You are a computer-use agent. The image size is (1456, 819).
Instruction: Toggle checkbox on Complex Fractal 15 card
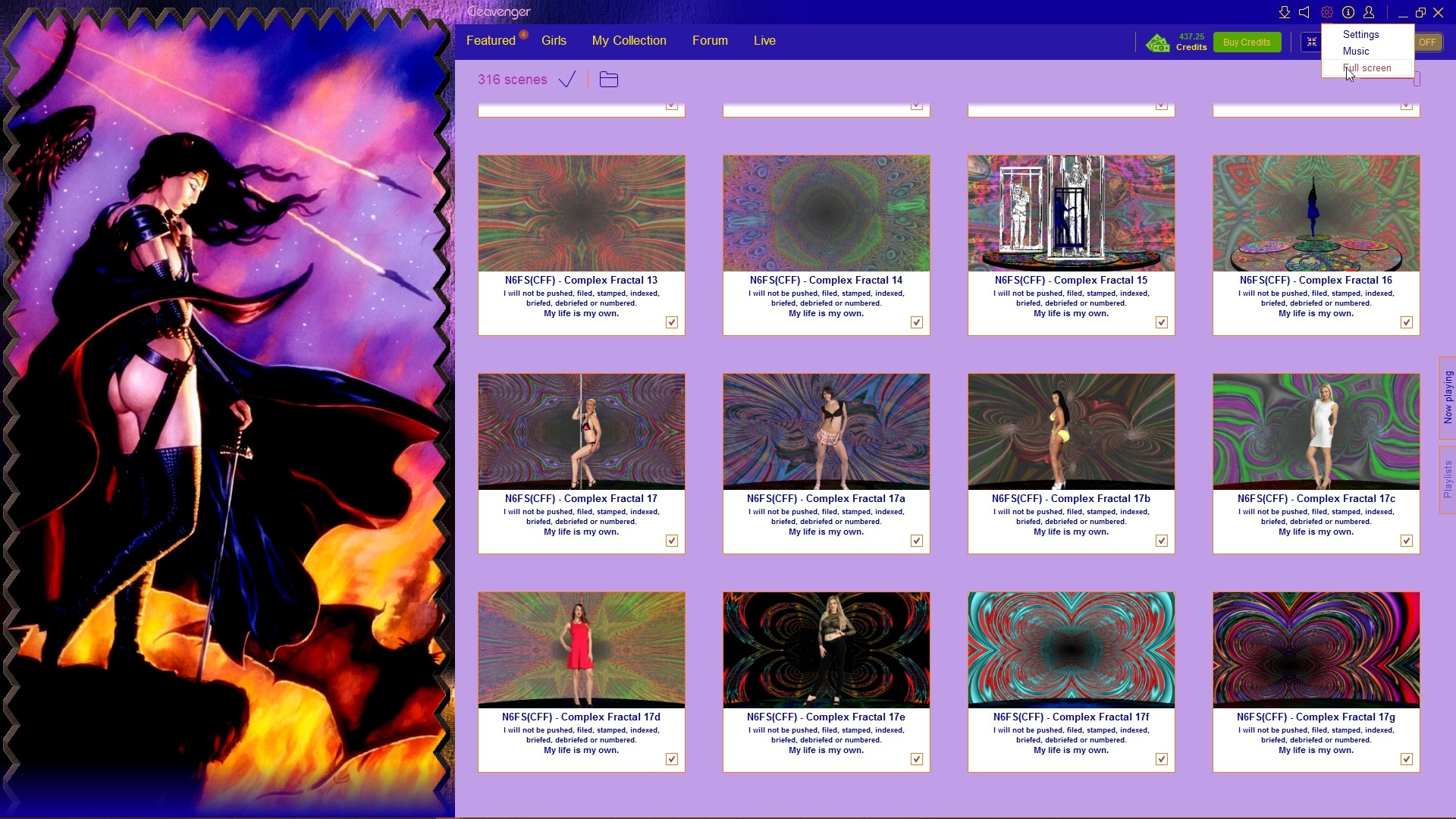[x=1162, y=322]
